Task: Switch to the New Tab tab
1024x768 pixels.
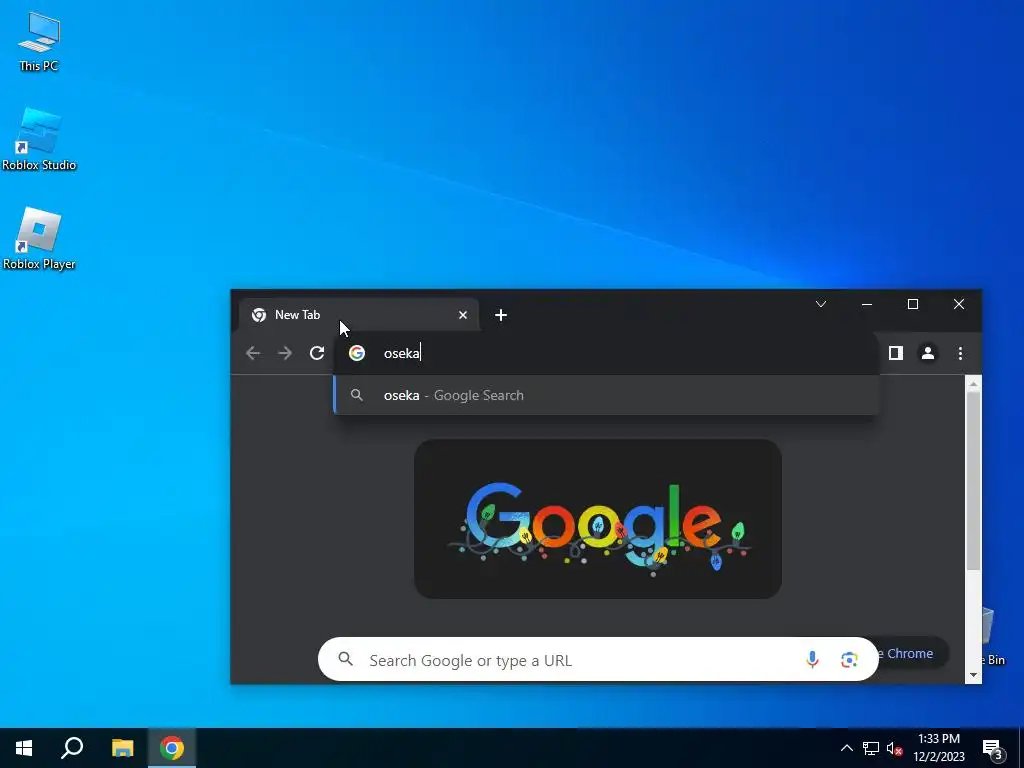Action: [359, 315]
